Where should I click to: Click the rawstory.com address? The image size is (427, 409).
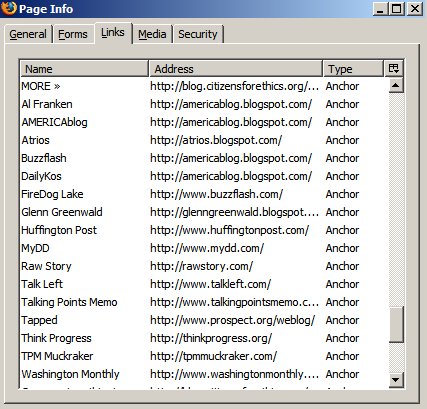coord(201,266)
